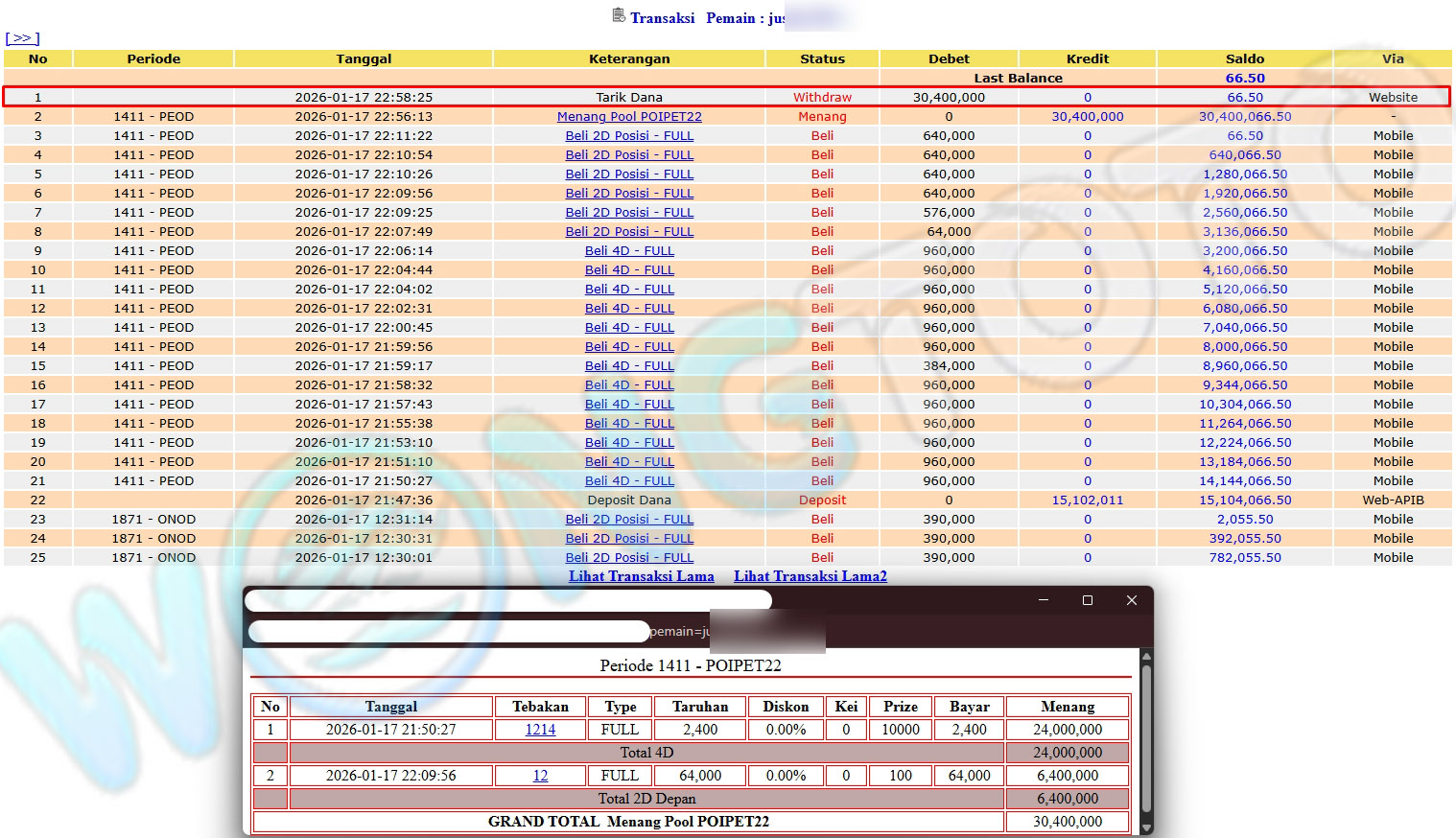Click the popup scrollbar down arrow
This screenshot has width=1456, height=838.
[1144, 827]
